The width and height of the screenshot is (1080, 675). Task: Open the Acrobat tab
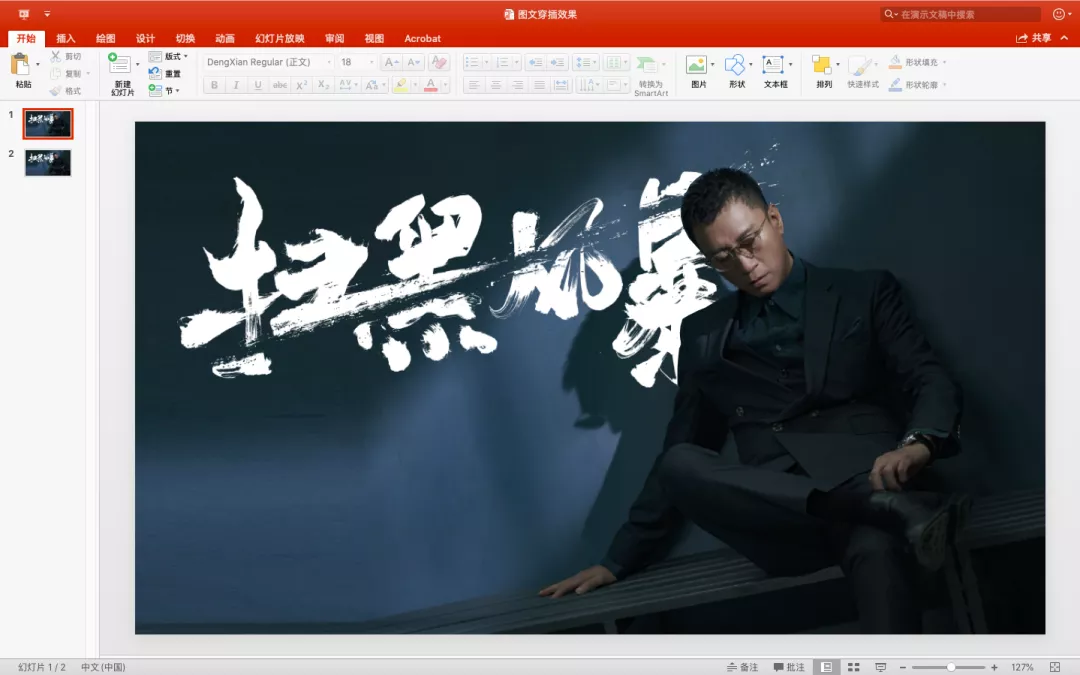pyautogui.click(x=422, y=39)
